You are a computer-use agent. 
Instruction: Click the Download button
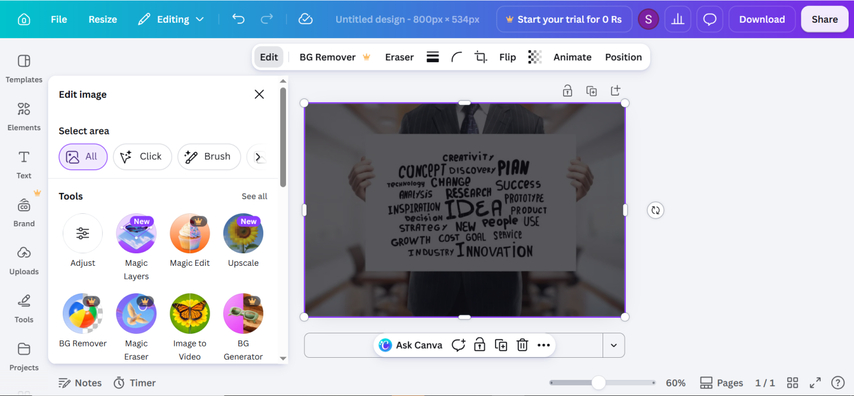coord(762,20)
